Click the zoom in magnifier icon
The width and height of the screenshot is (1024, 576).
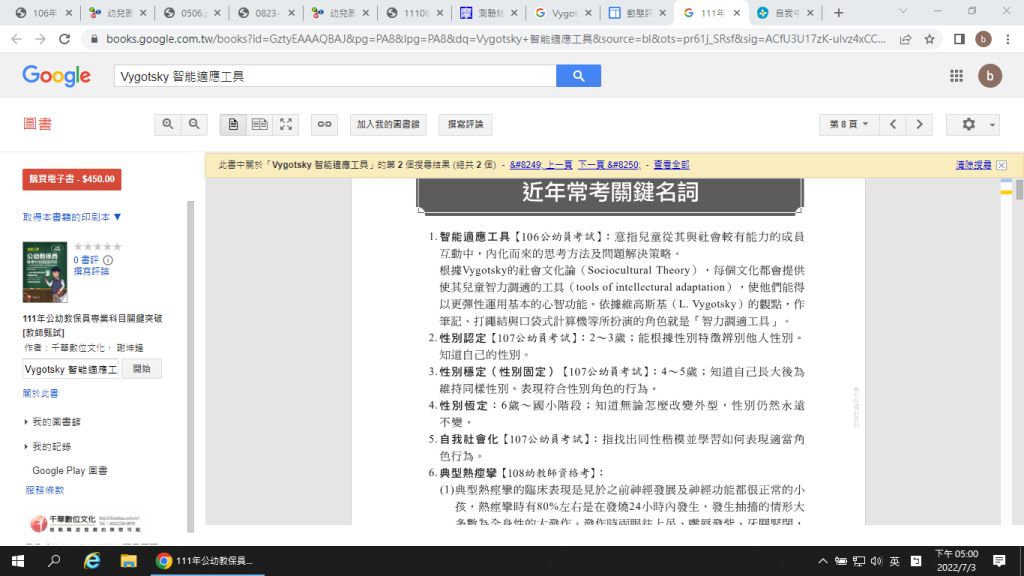(x=167, y=124)
